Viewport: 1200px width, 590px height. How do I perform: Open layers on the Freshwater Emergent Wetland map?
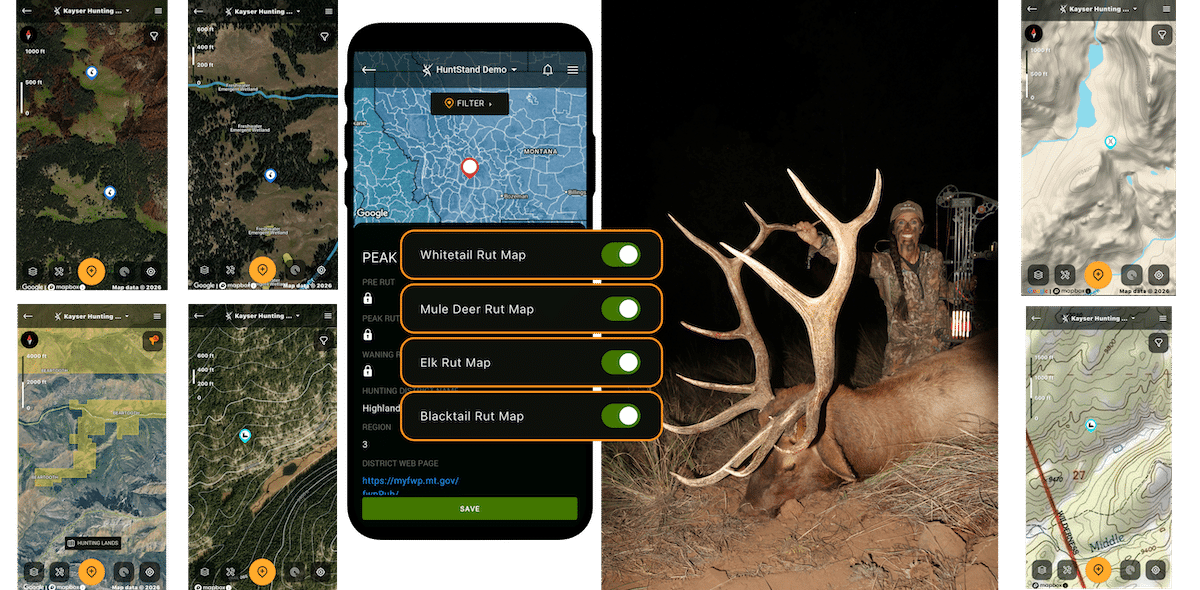204,270
